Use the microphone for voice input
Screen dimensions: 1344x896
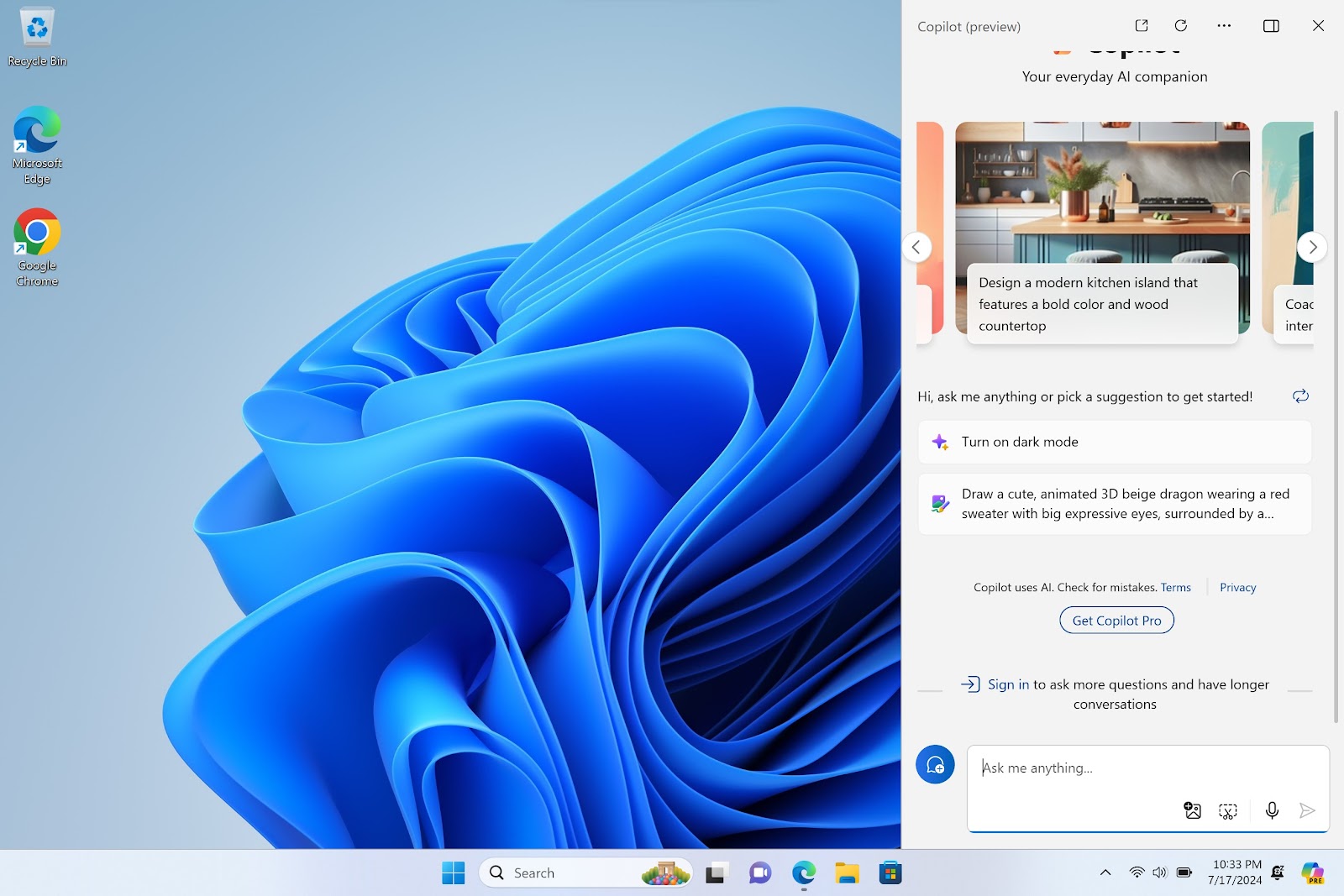(x=1272, y=810)
